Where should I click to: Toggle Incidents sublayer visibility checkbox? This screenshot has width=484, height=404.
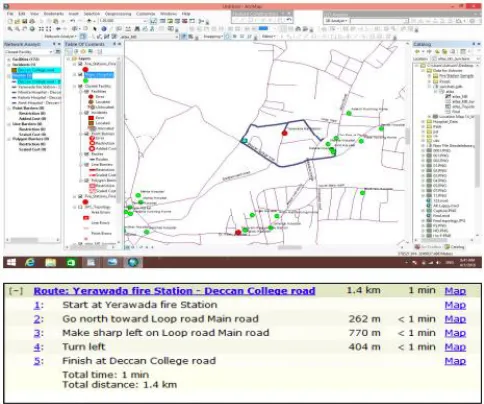[87, 113]
